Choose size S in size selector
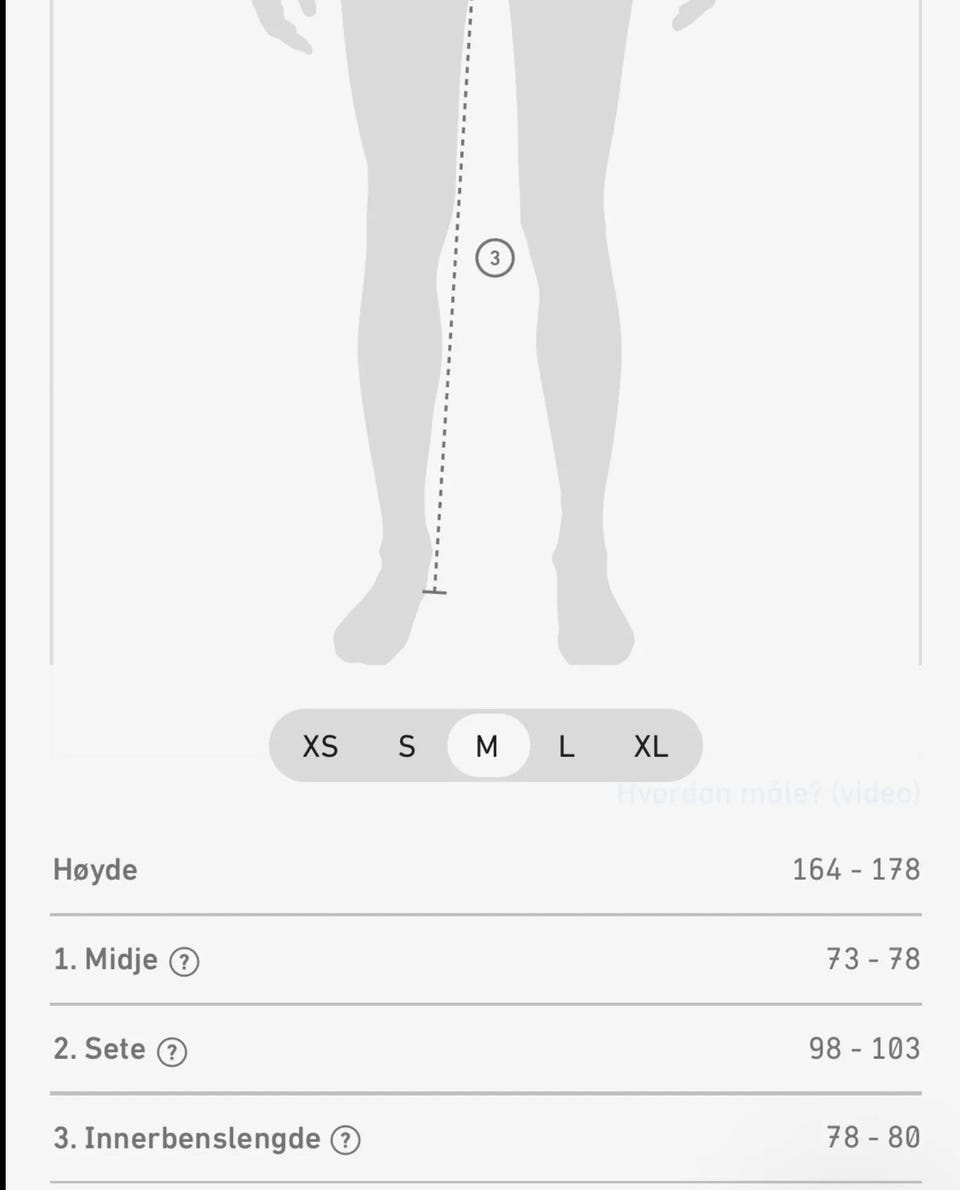The height and width of the screenshot is (1190, 960). click(406, 747)
